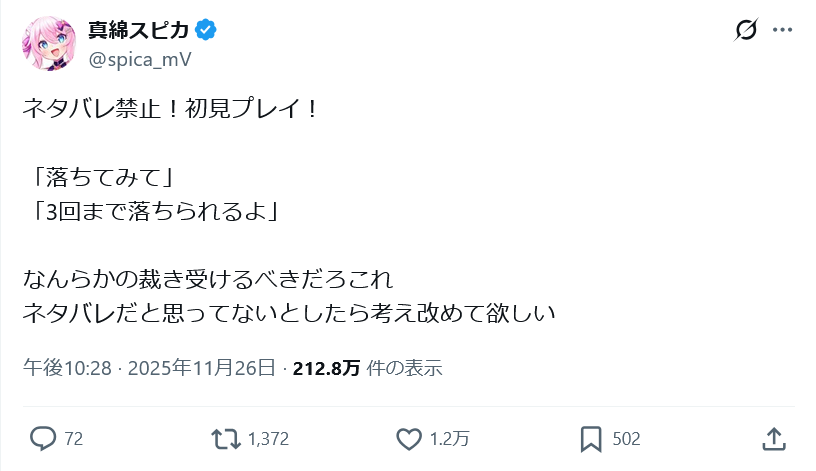This screenshot has height=471, width=816.
Task: Click the bookmark count 502
Action: [x=626, y=438]
